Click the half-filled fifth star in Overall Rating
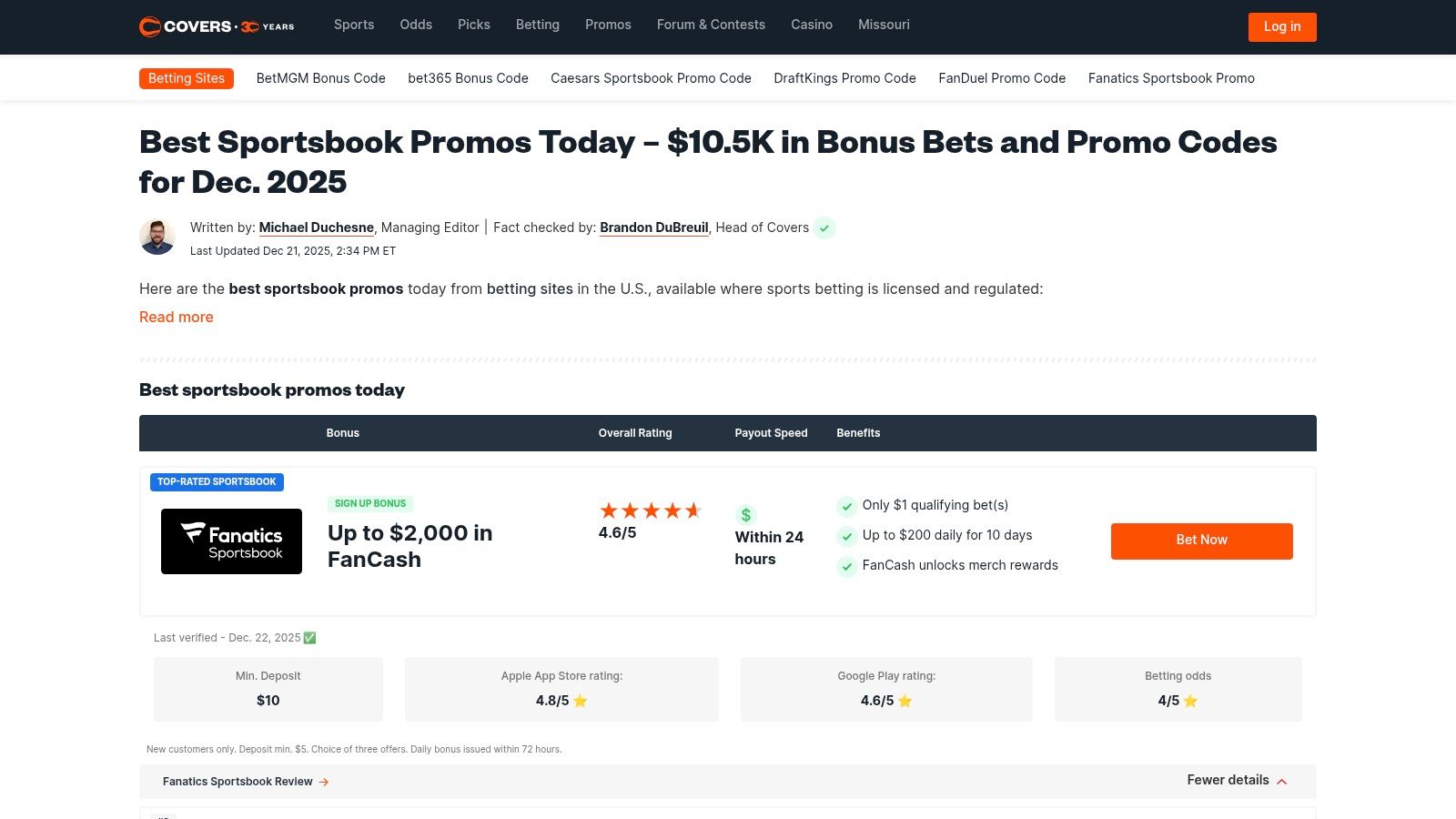The image size is (1456, 819). pos(695,511)
